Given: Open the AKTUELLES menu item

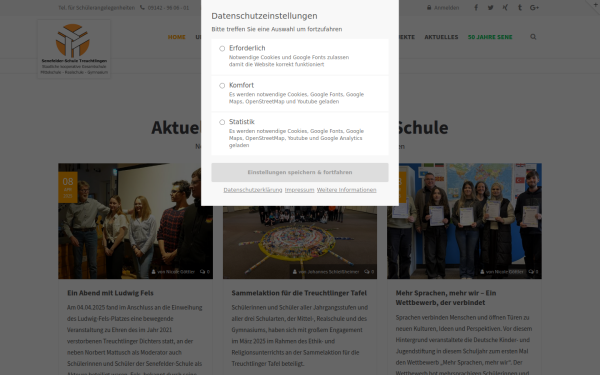Looking at the screenshot, I should pos(441,37).
